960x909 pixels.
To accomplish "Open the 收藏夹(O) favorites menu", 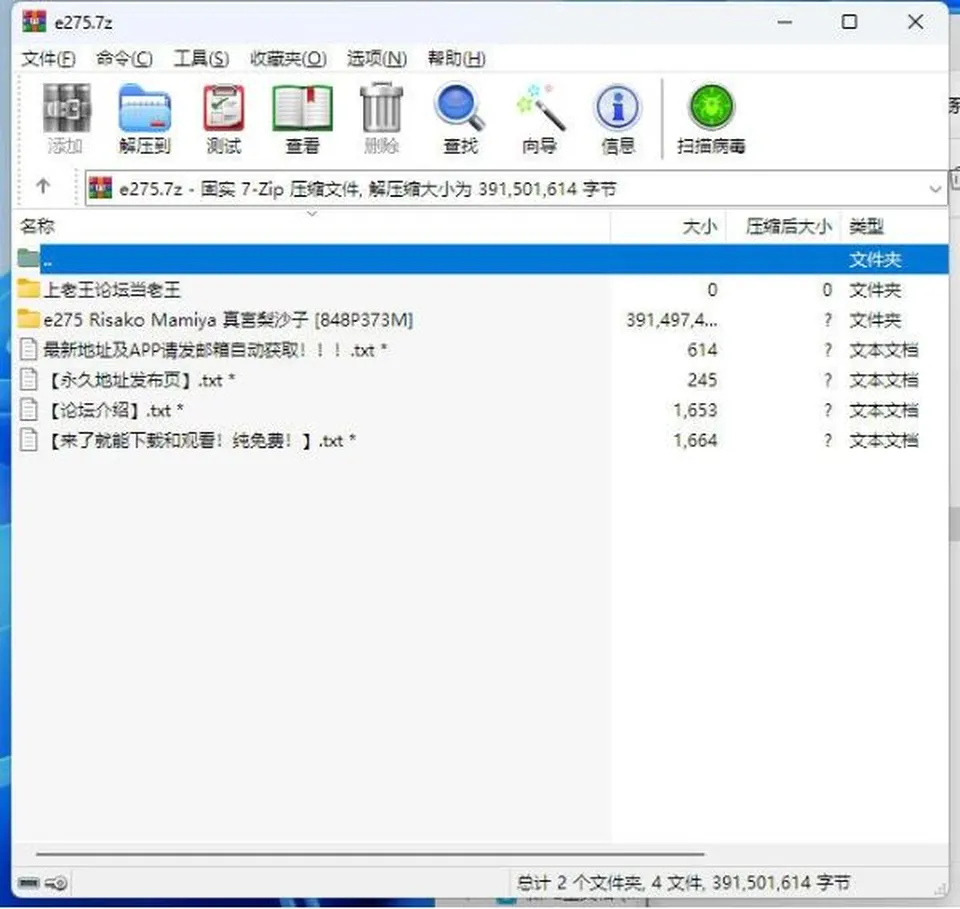I will click(x=288, y=59).
